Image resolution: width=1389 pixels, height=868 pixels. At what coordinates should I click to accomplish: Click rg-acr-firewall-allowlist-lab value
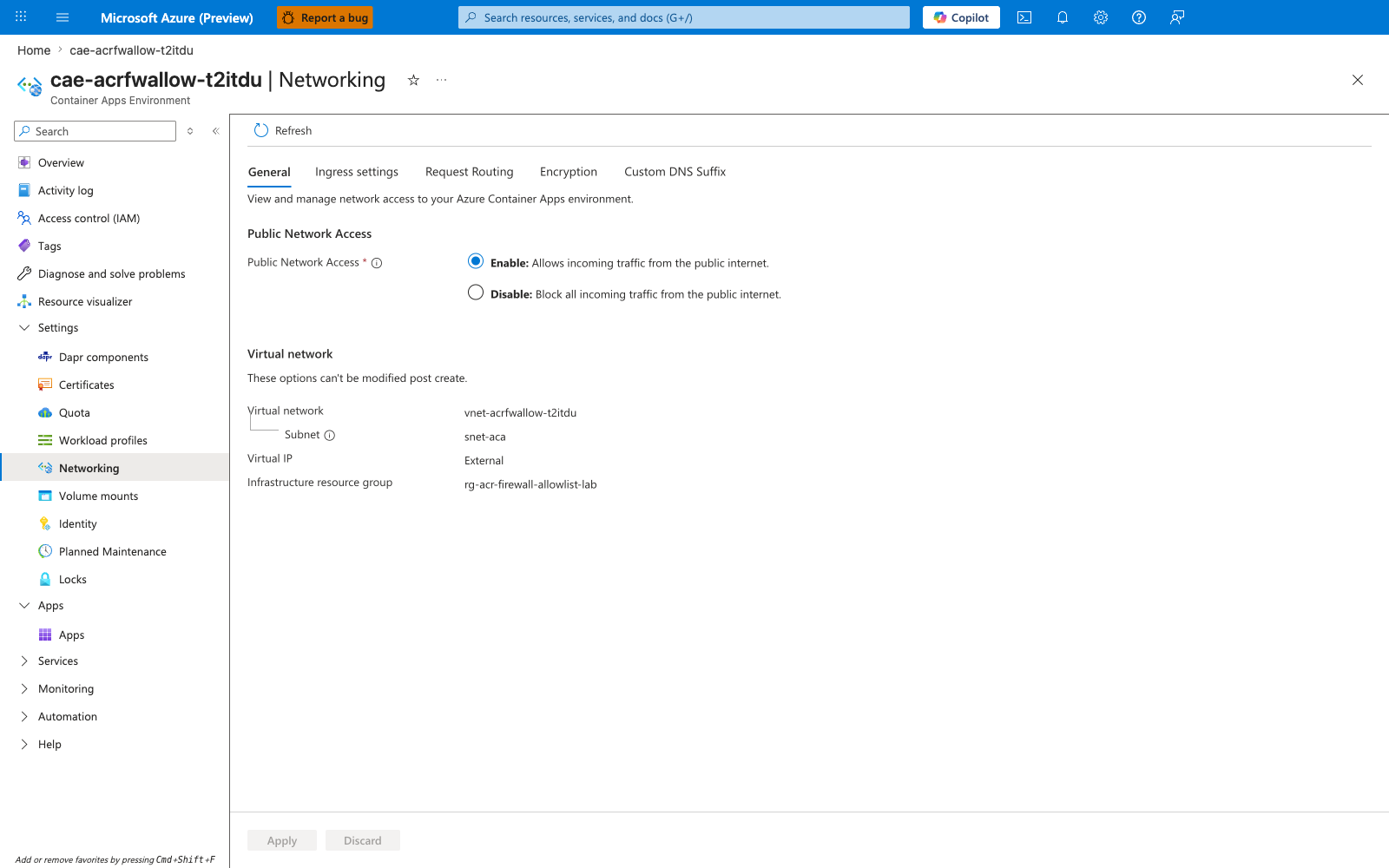pos(530,484)
